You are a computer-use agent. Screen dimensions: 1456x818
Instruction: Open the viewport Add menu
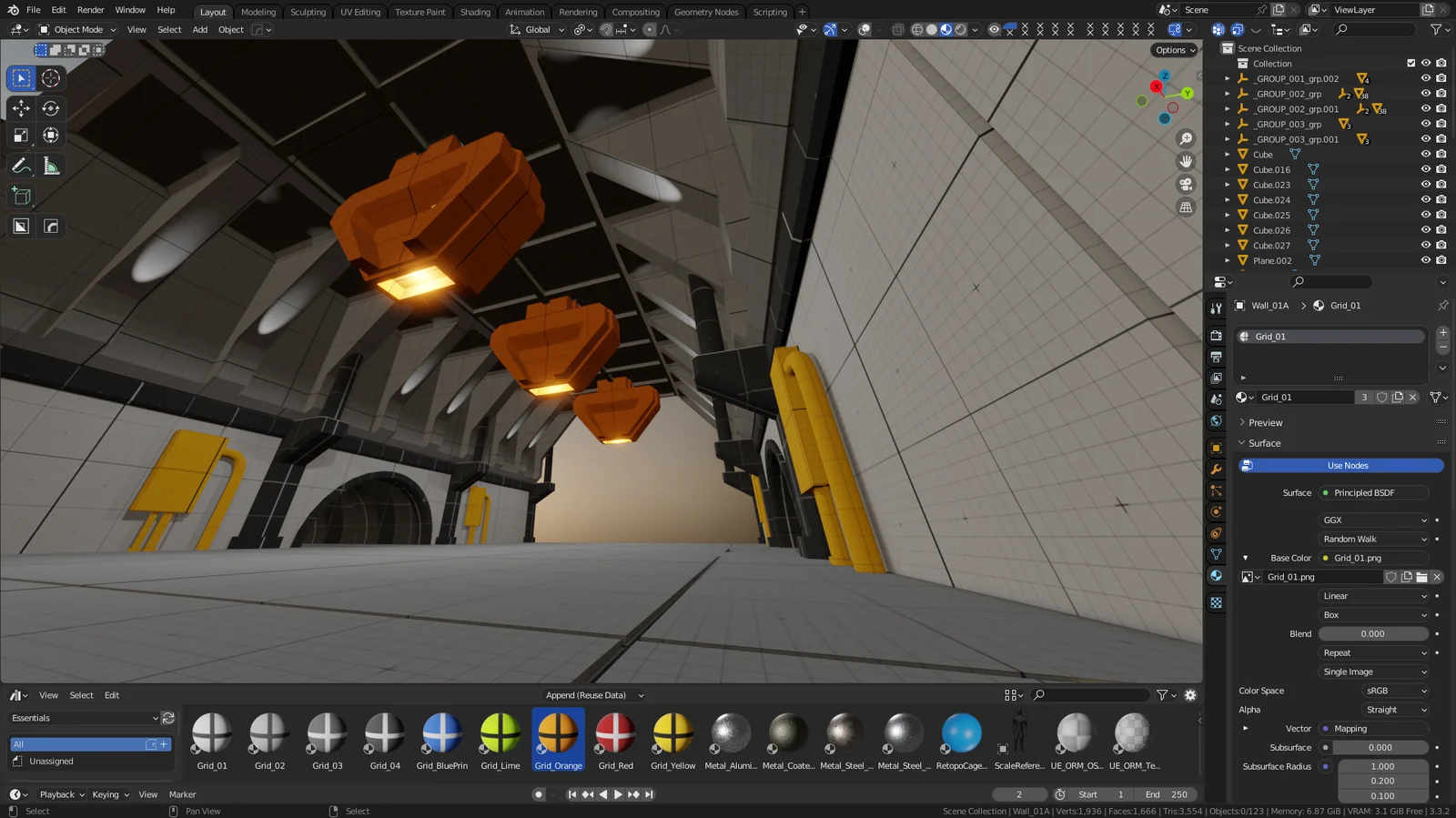[199, 30]
